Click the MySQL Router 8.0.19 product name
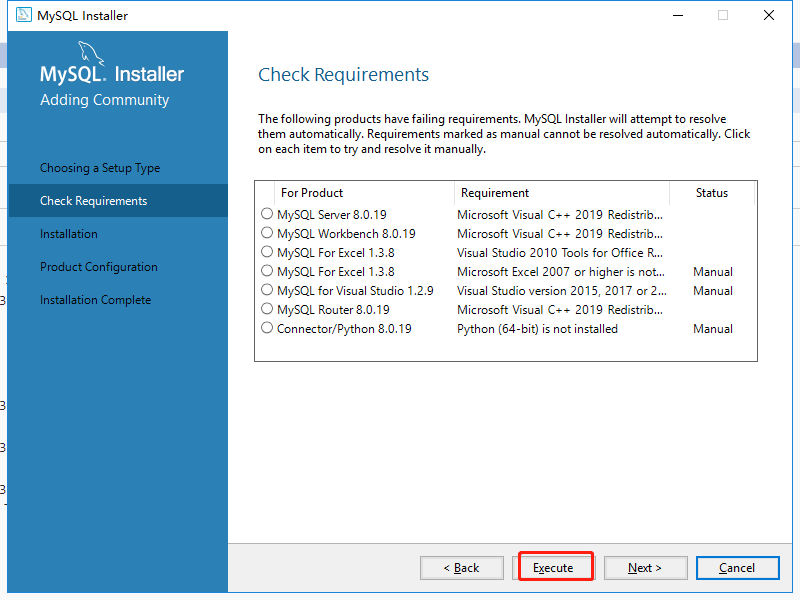This screenshot has width=800, height=600. (x=333, y=310)
